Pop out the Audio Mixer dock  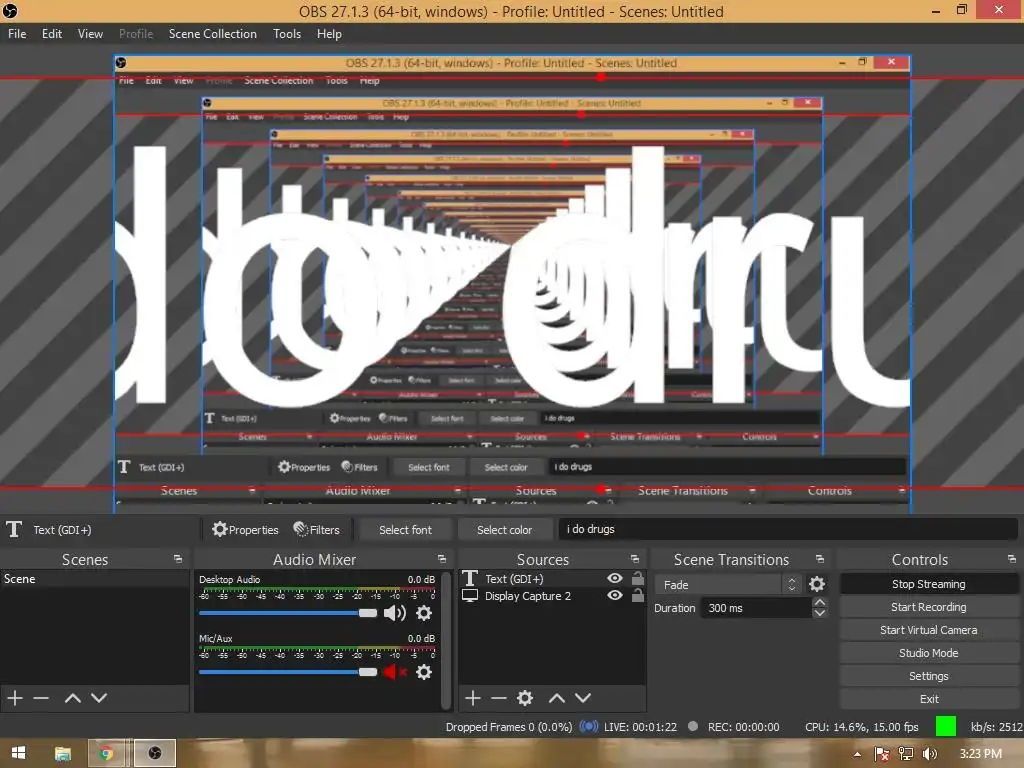click(x=441, y=560)
